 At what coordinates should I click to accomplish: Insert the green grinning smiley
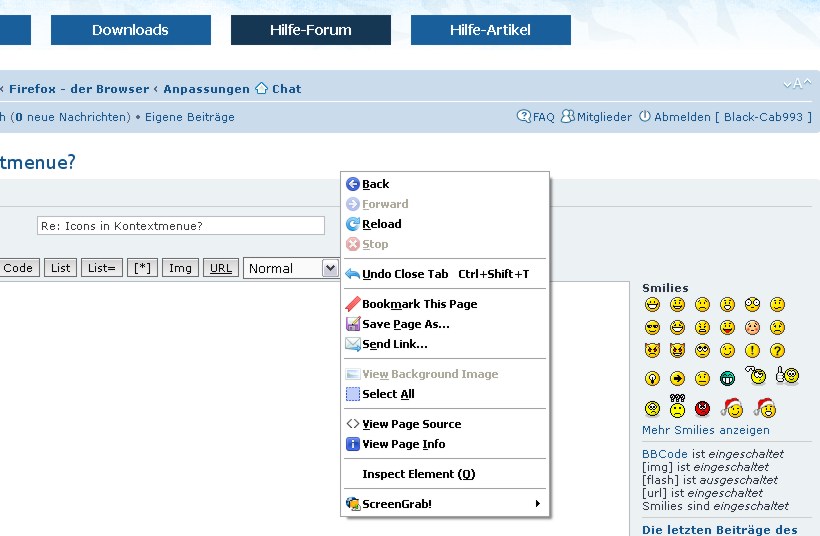[727, 378]
